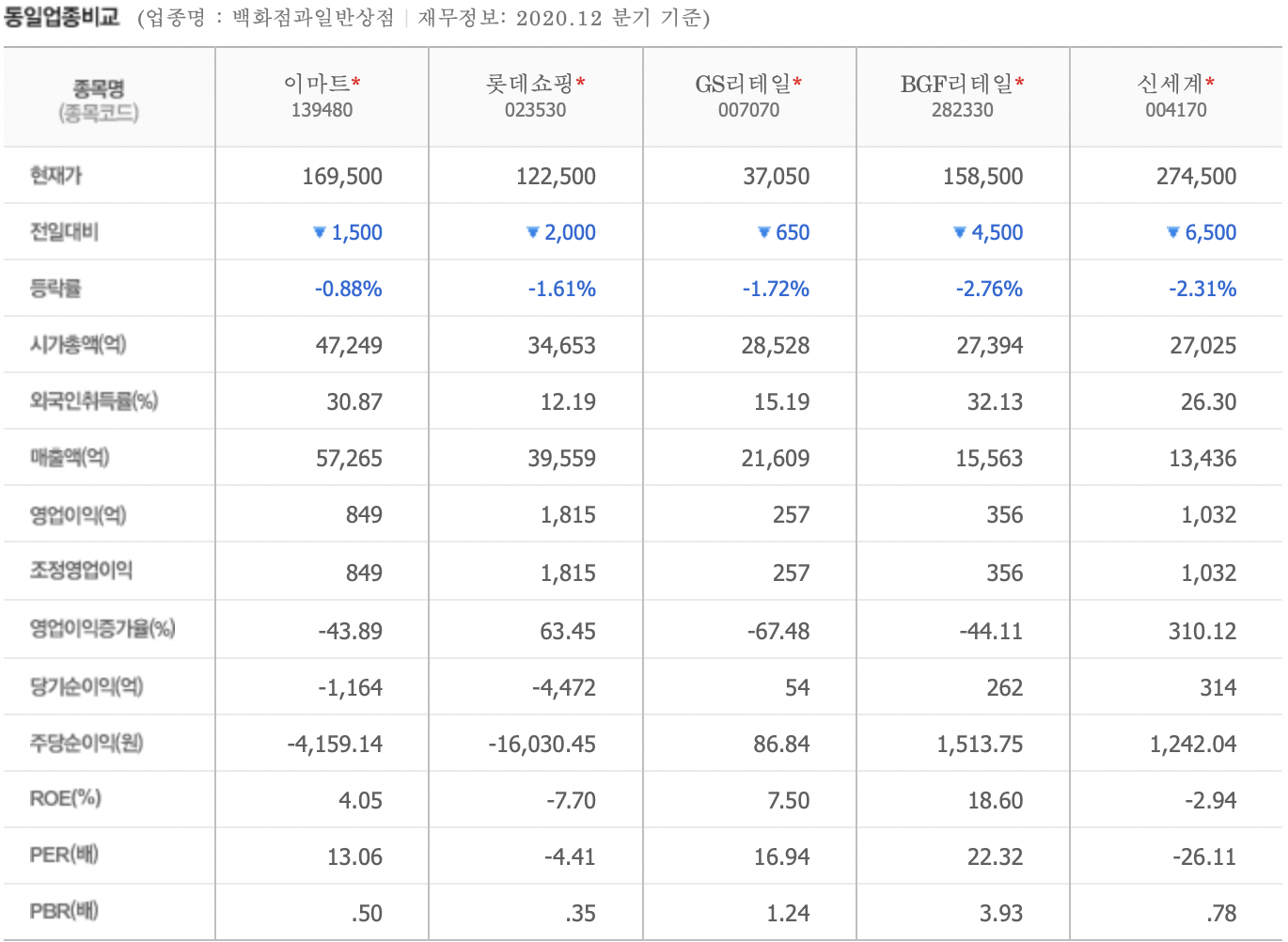Screen dimensions: 1288x942
Task: Click PBR value 3.93
Action: pos(1001,914)
